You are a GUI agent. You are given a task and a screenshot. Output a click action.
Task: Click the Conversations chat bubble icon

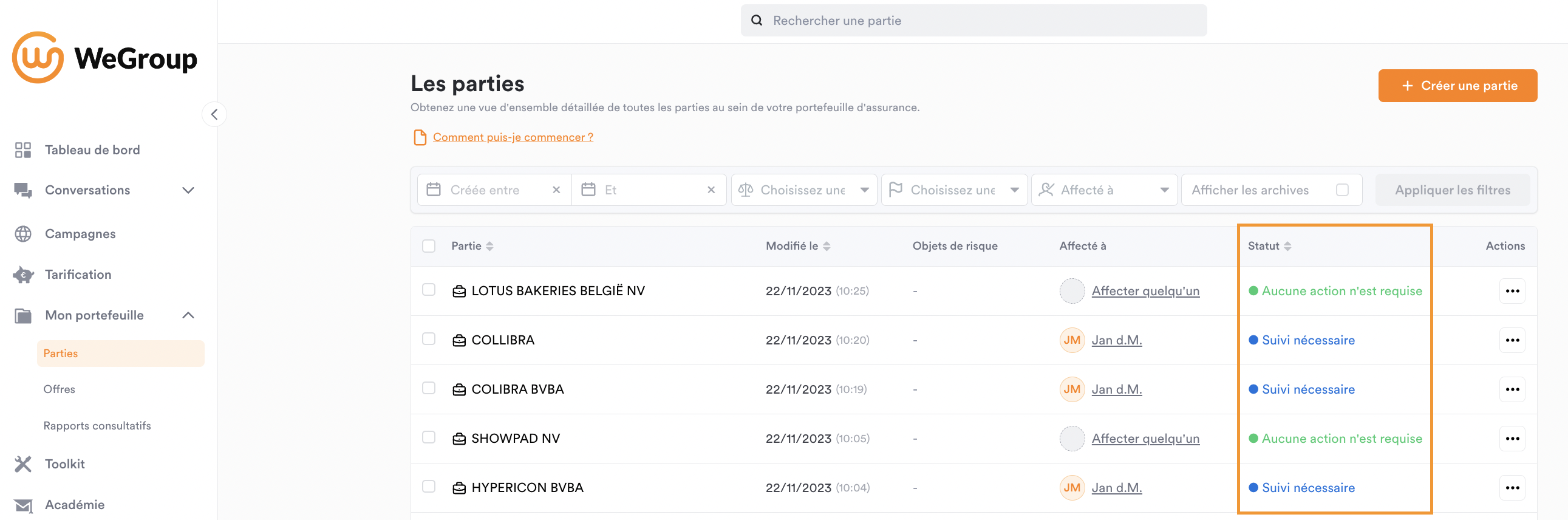click(23, 191)
